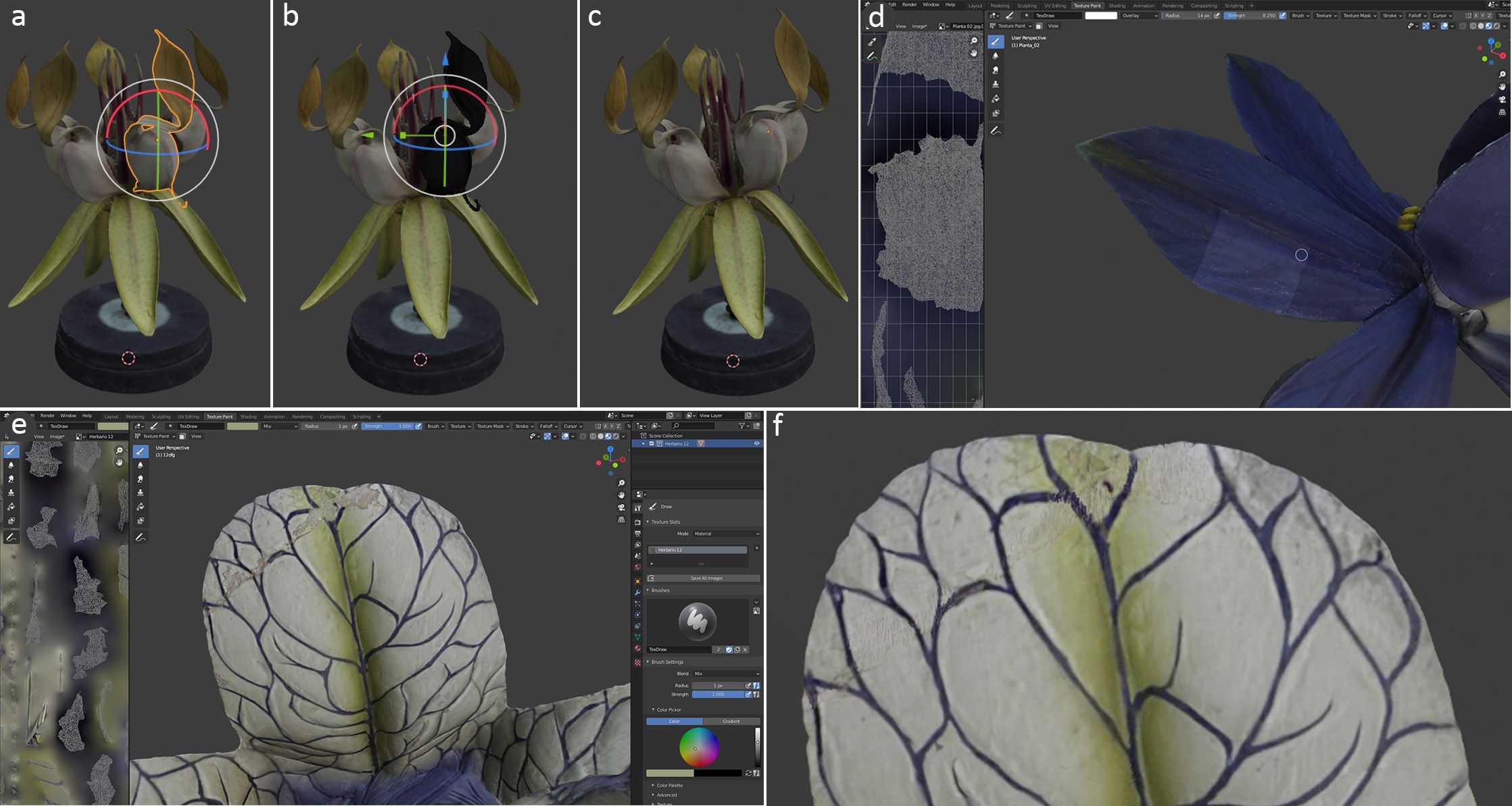Image resolution: width=1512 pixels, height=806 pixels.
Task: Select the Smear tool in panel e viewport
Action: 141,479
